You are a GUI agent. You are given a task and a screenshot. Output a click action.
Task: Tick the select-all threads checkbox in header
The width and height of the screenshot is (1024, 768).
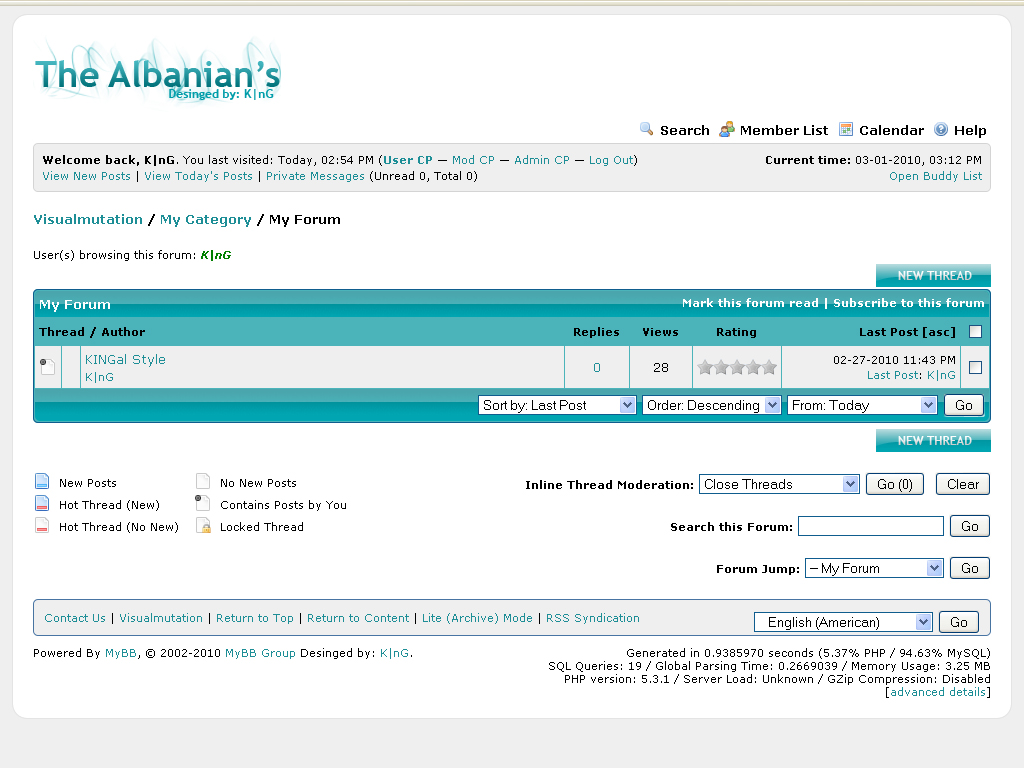click(x=975, y=332)
